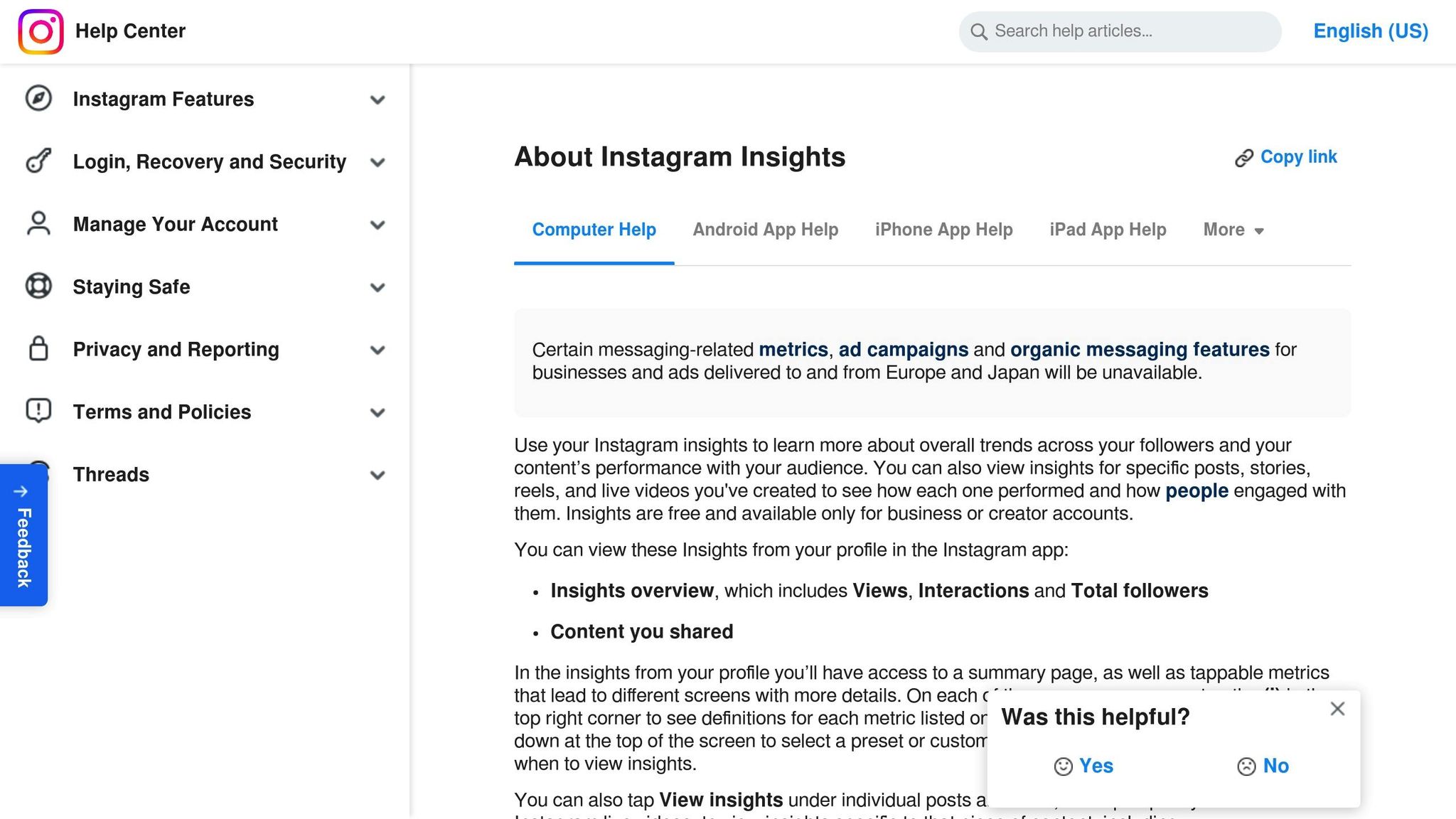Image resolution: width=1456 pixels, height=819 pixels.
Task: Click the lock icon for Privacy and Reporting
Action: (x=38, y=349)
